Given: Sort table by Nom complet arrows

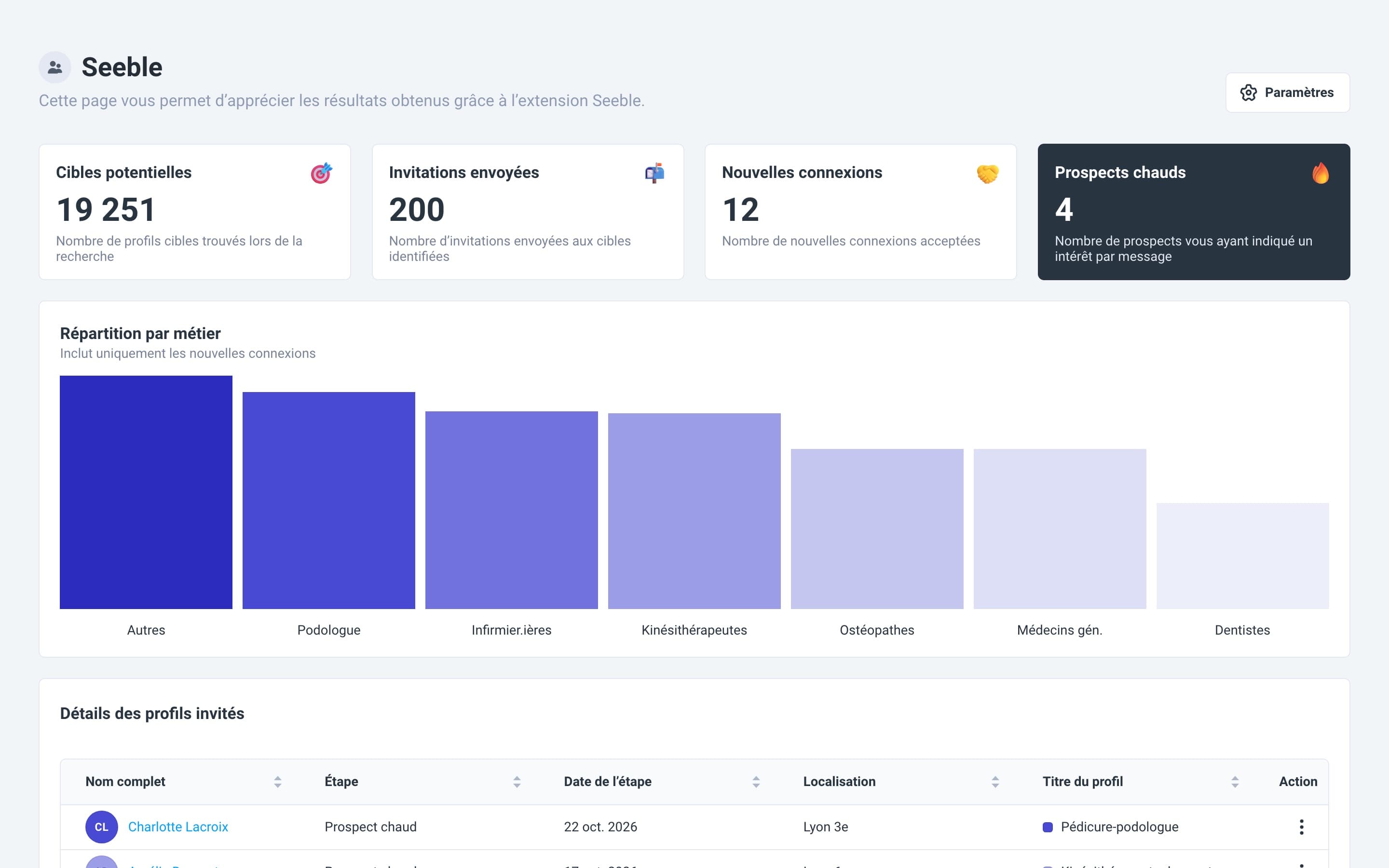Looking at the screenshot, I should [x=278, y=782].
